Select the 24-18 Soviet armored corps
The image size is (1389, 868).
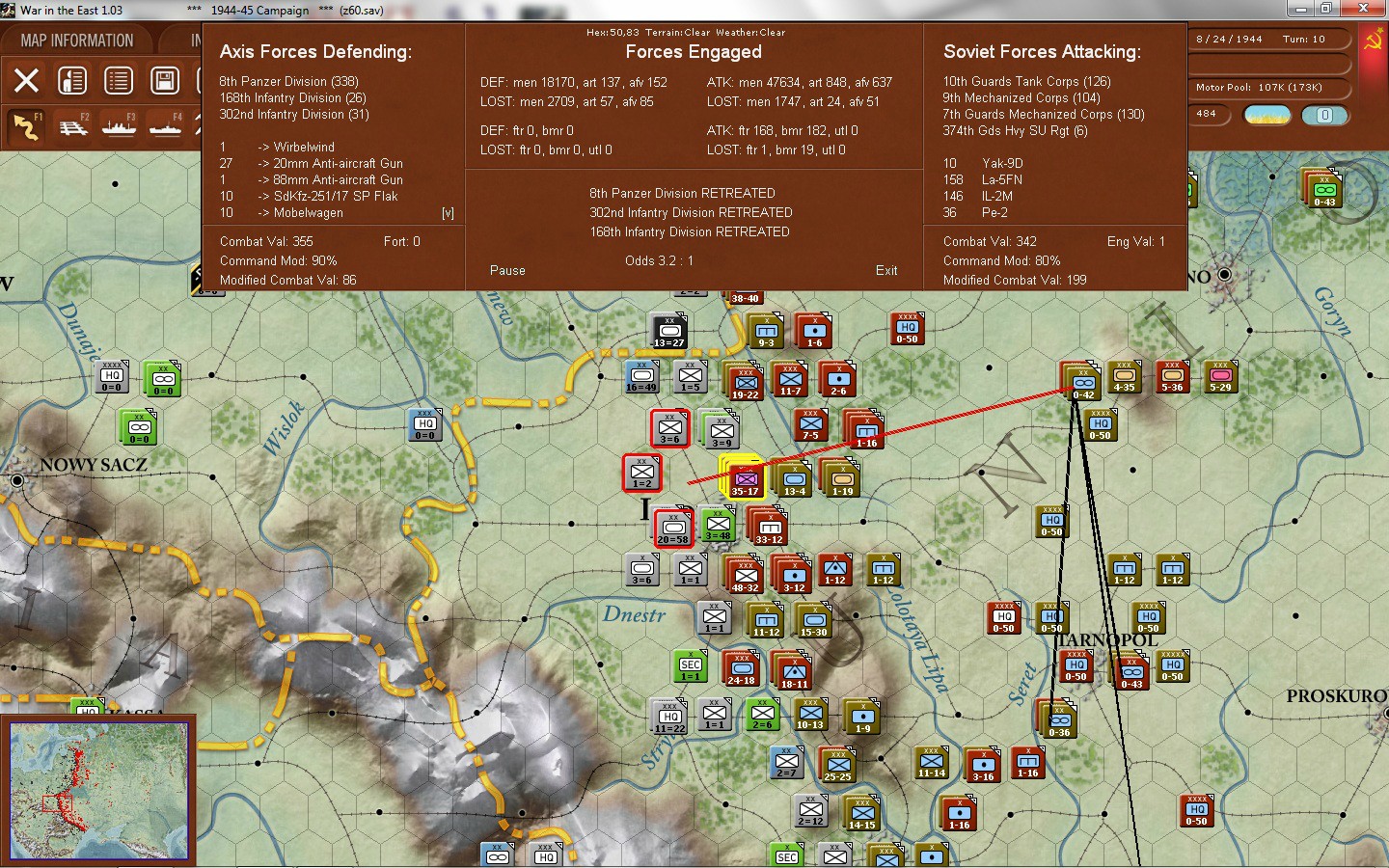[741, 667]
